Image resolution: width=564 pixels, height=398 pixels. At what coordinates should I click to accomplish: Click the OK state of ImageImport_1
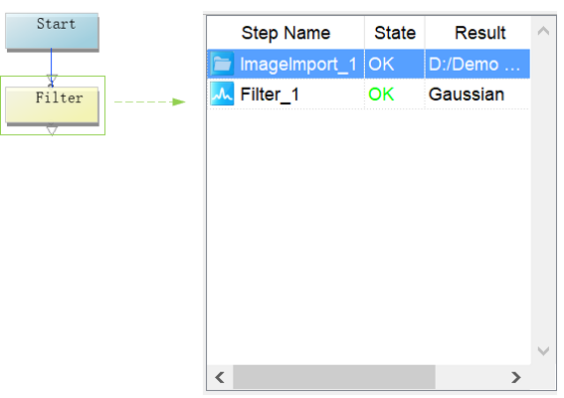point(381,64)
